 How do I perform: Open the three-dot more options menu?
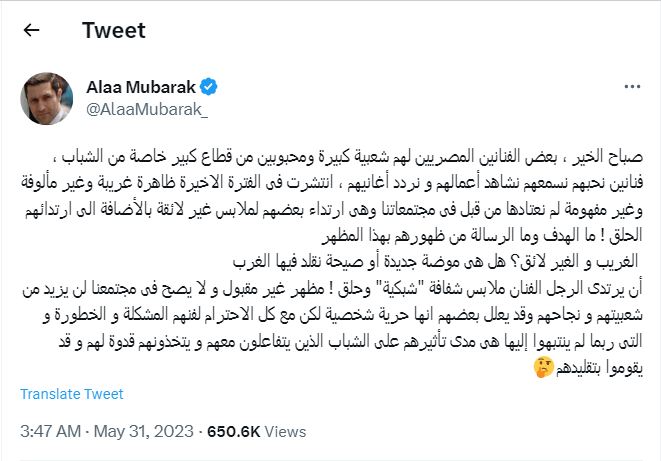pyautogui.click(x=632, y=87)
